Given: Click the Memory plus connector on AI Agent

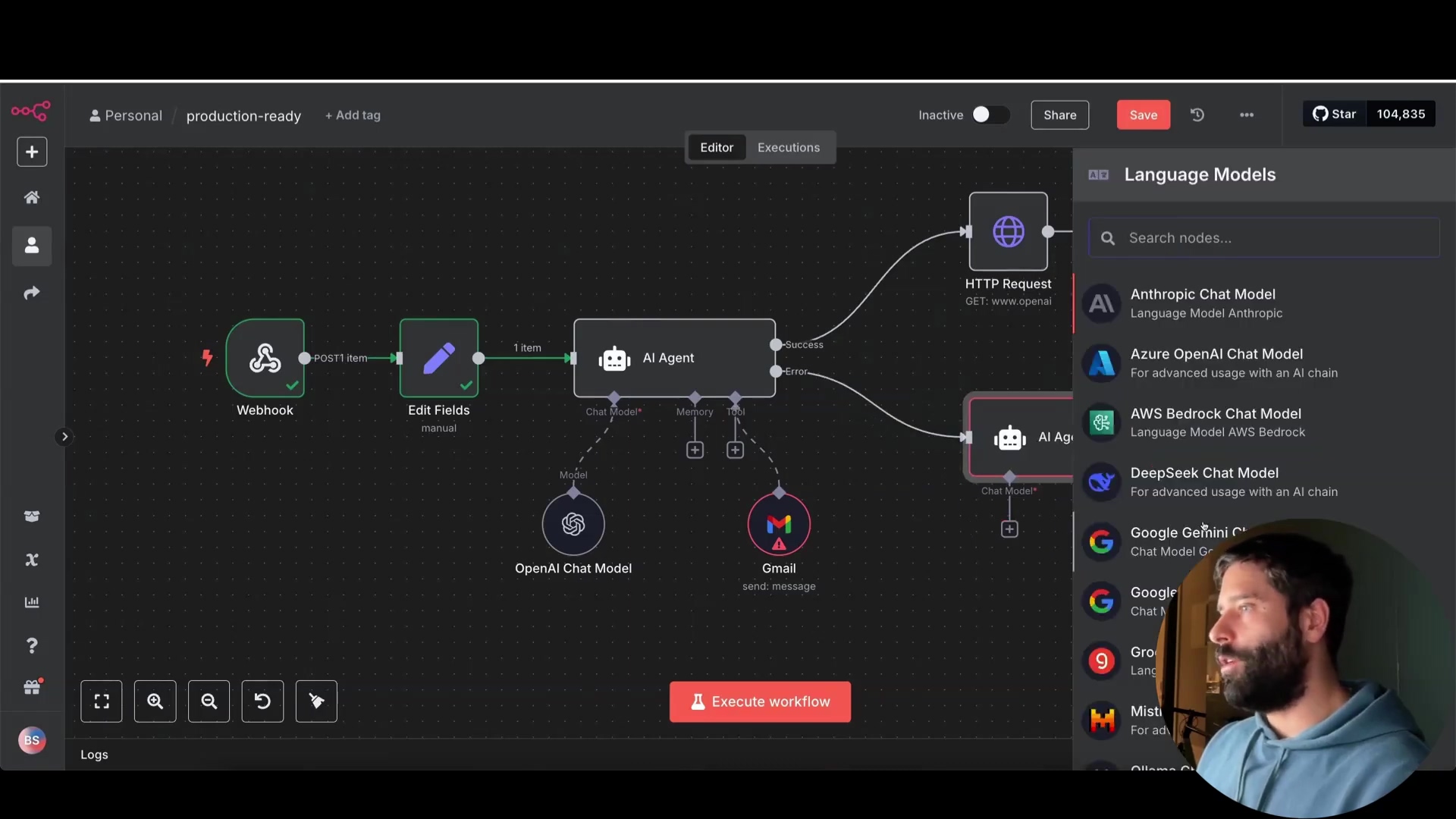Looking at the screenshot, I should pos(695,450).
